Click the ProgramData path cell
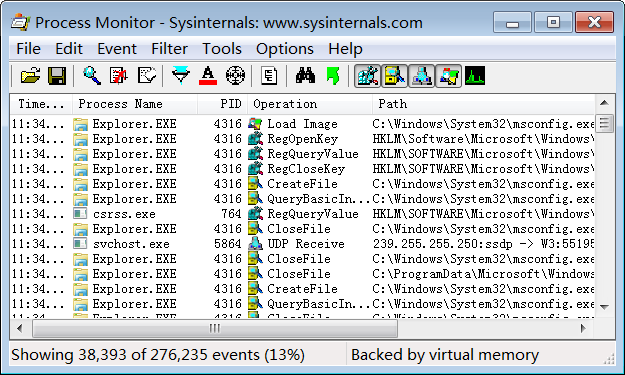Screen dimensions: 625x375 pyautogui.click(x=483, y=274)
